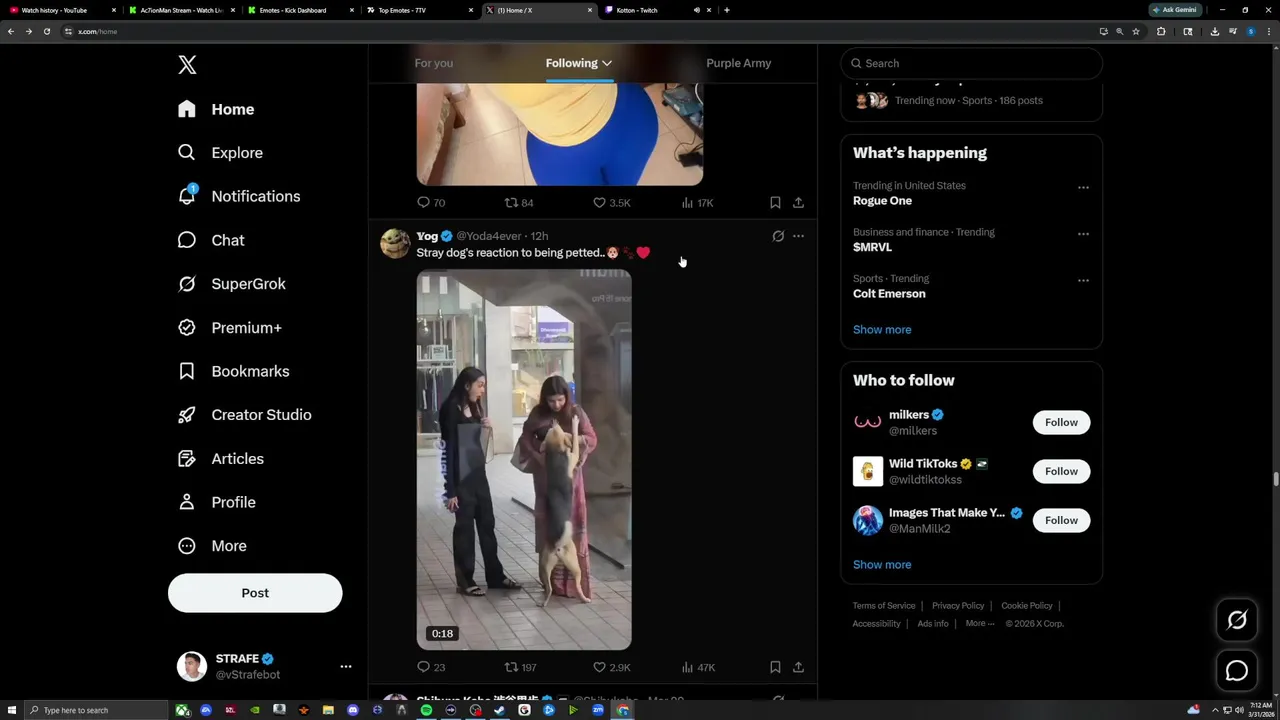
Task: Open Articles in the sidebar
Action: point(221,459)
